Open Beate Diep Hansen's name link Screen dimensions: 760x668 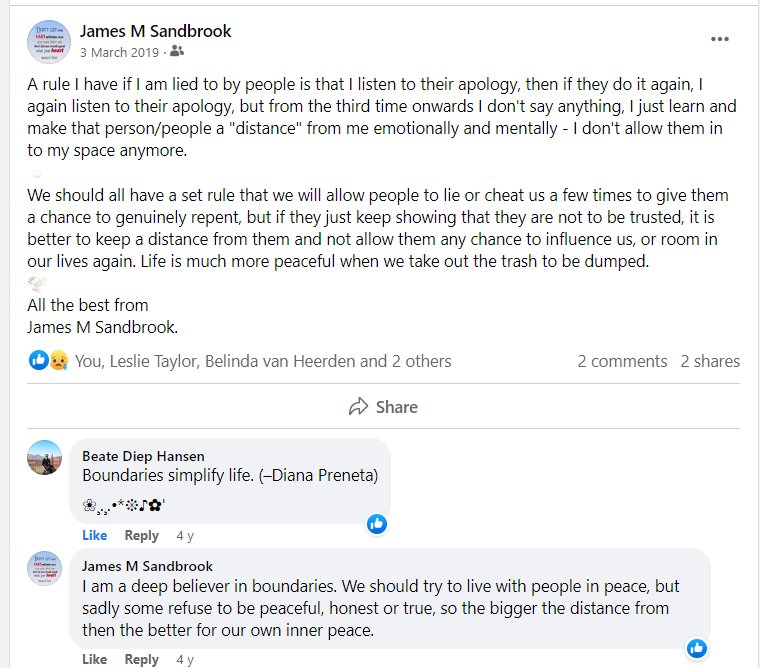tap(143, 456)
